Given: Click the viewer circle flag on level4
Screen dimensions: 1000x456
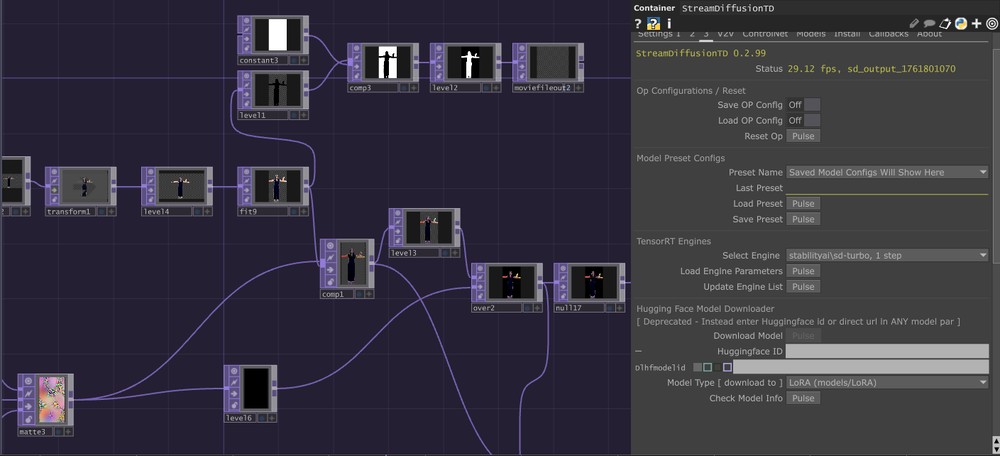Looking at the screenshot, I should [149, 173].
